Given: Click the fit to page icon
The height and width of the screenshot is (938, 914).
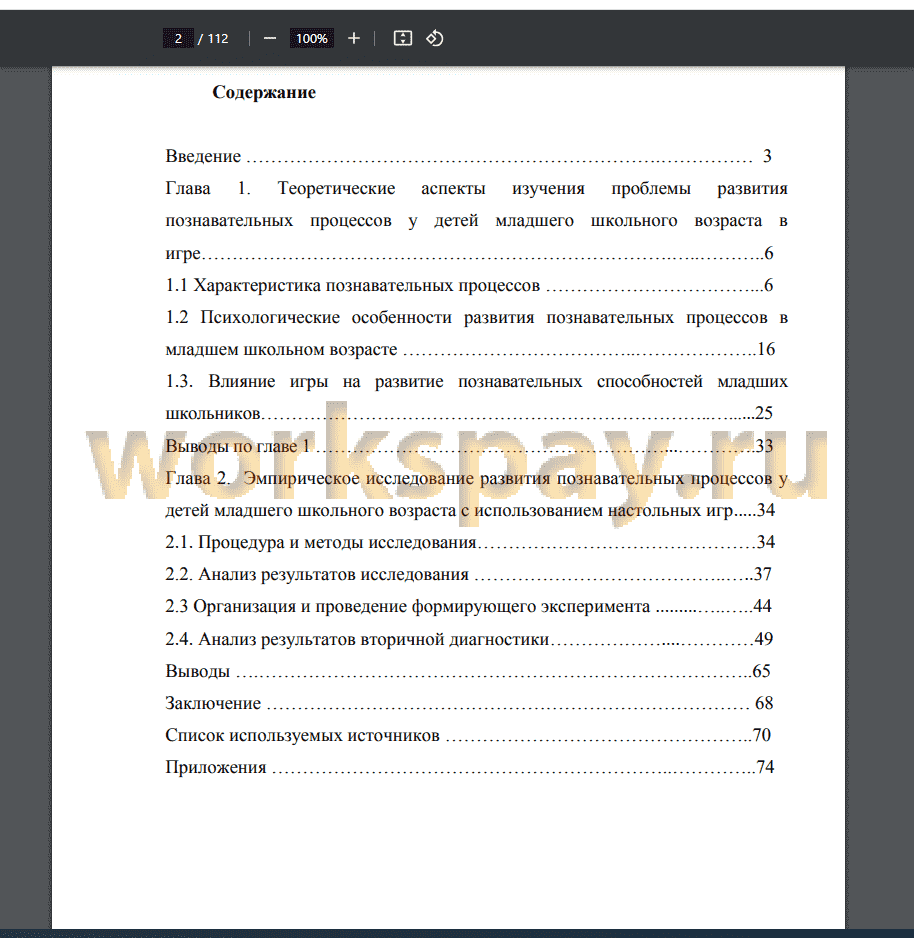Looking at the screenshot, I should 403,39.
